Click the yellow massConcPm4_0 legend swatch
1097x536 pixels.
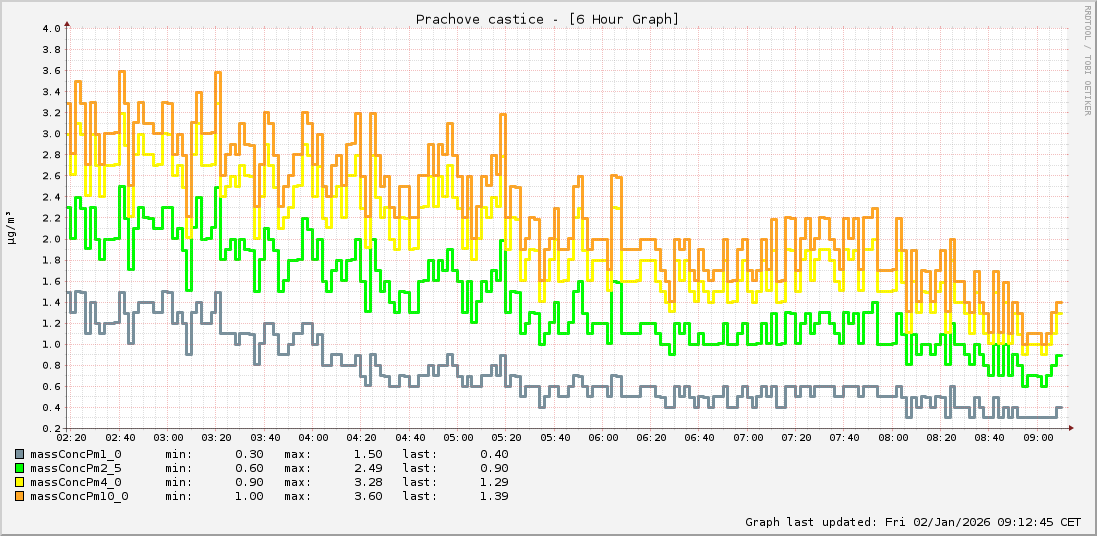point(19,482)
